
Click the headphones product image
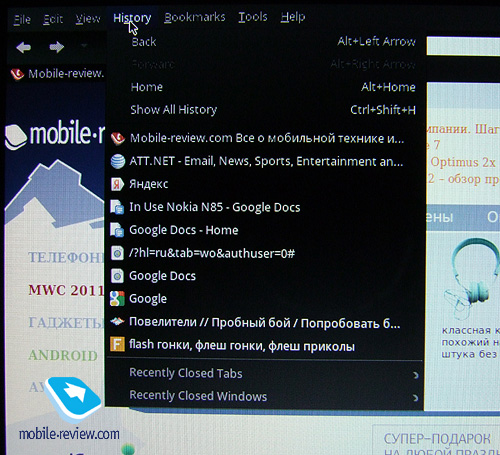point(471,278)
